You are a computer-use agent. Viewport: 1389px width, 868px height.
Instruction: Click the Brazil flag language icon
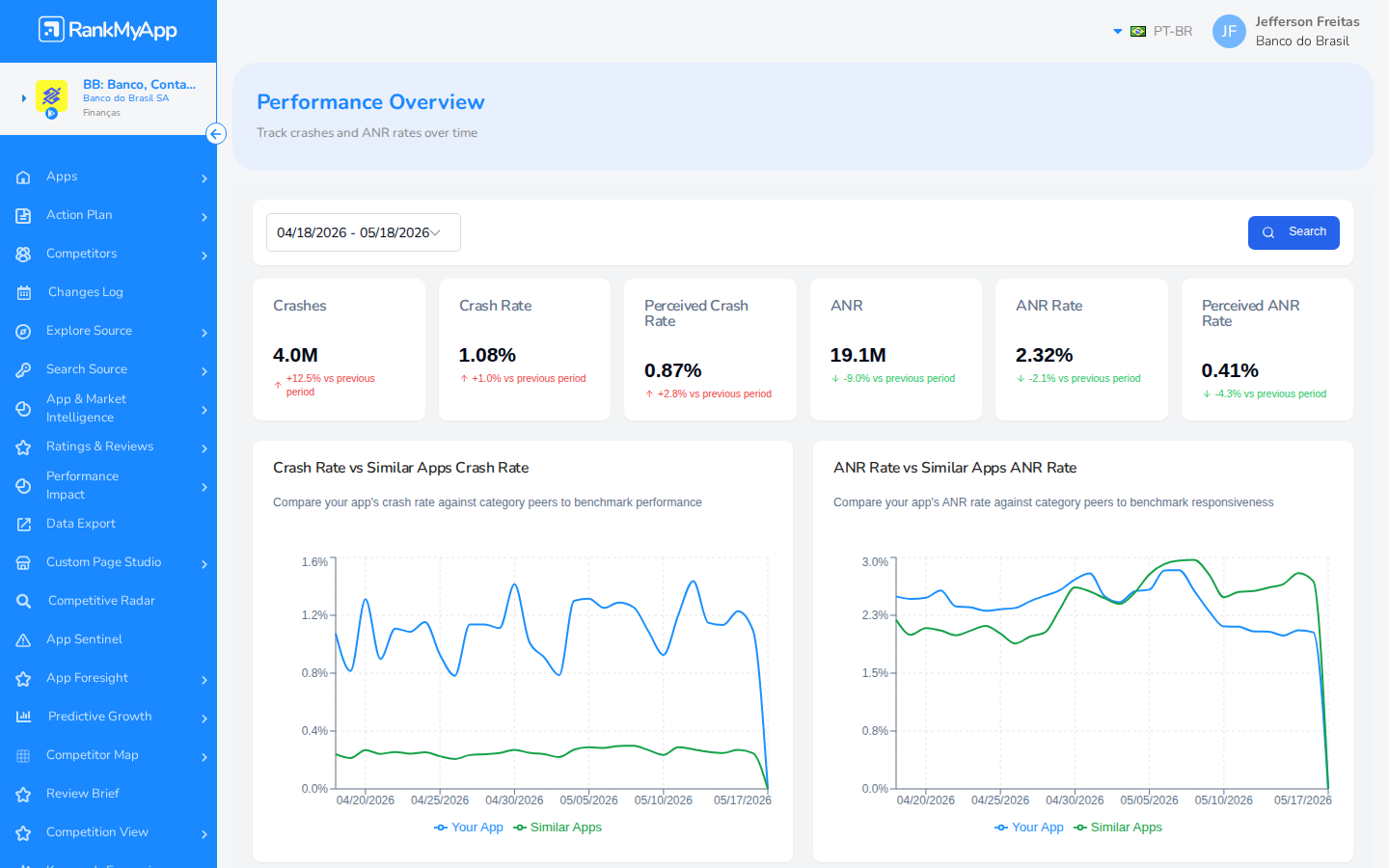pos(1138,32)
